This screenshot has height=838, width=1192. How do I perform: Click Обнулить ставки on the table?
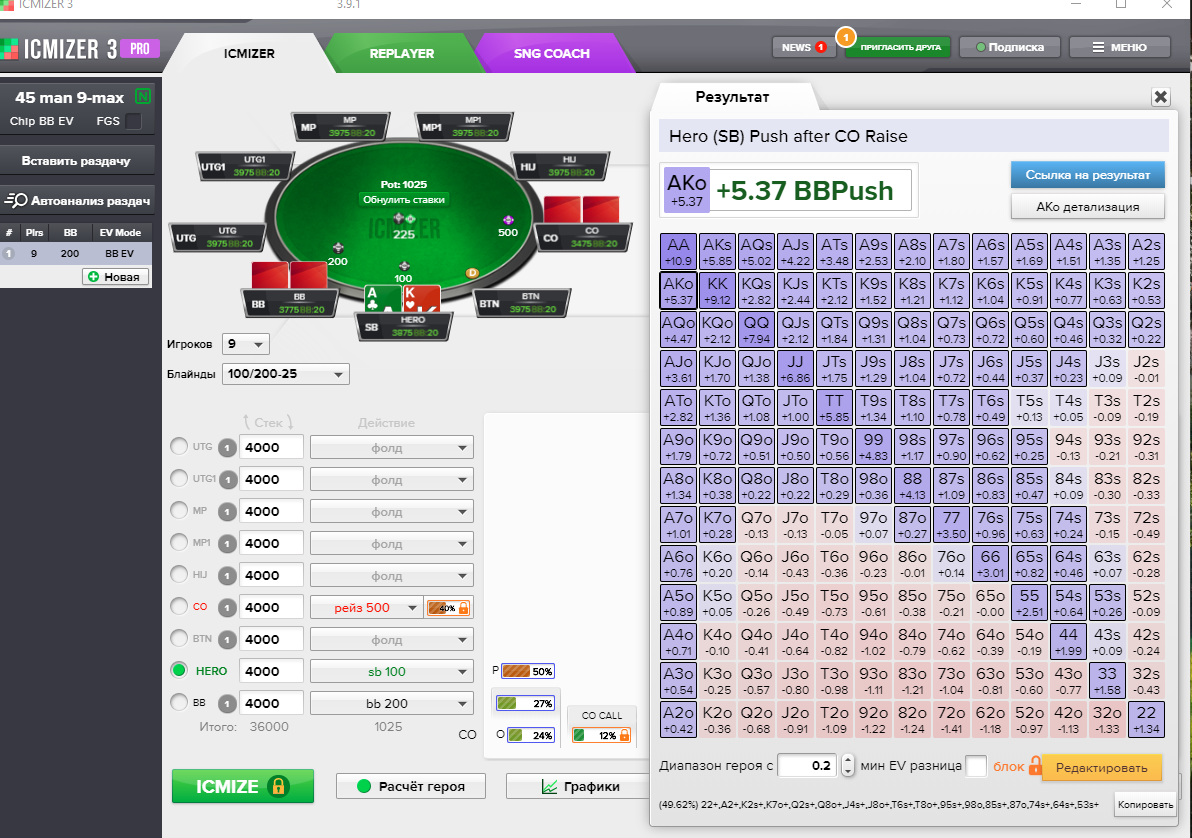[404, 199]
